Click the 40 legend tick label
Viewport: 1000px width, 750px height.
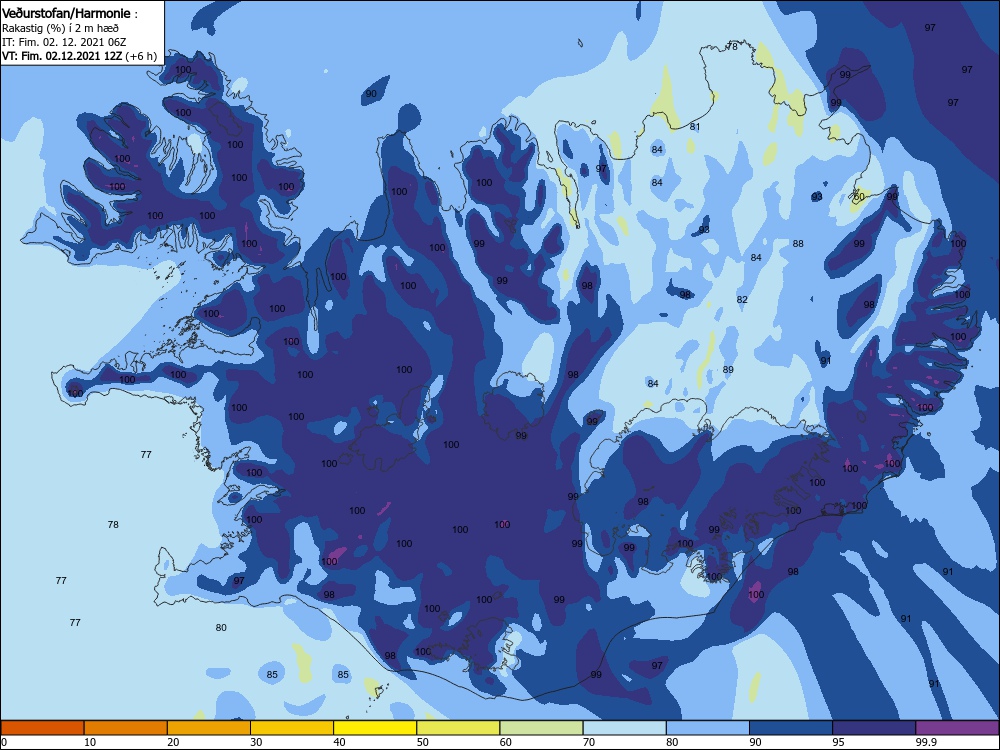(x=339, y=742)
